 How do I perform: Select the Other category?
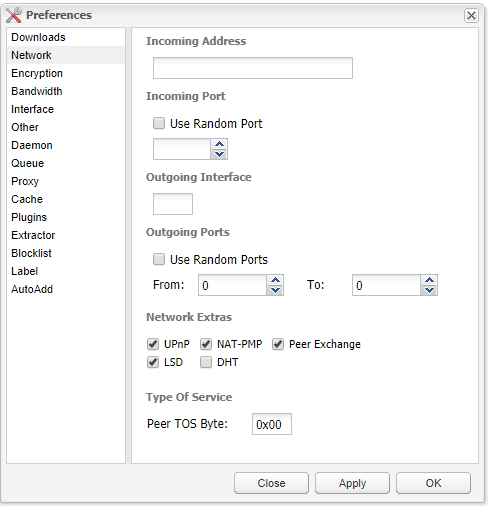66,127
